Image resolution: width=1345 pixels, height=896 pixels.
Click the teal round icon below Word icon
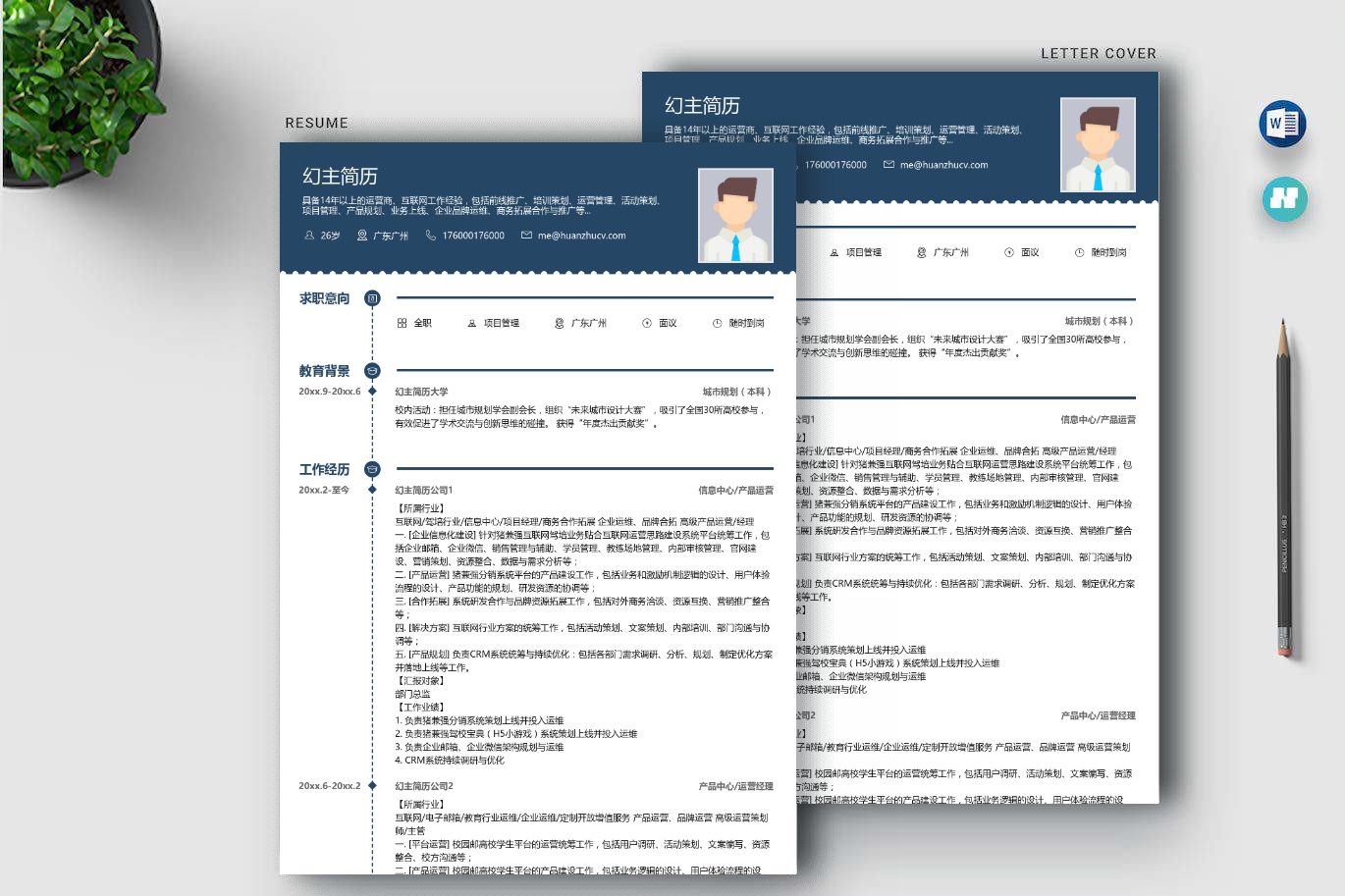[x=1284, y=199]
